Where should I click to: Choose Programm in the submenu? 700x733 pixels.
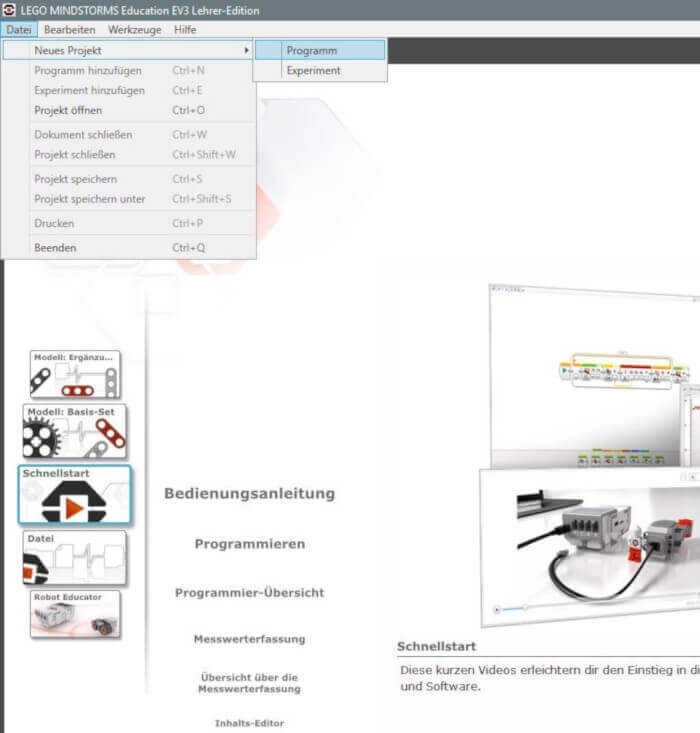[320, 50]
